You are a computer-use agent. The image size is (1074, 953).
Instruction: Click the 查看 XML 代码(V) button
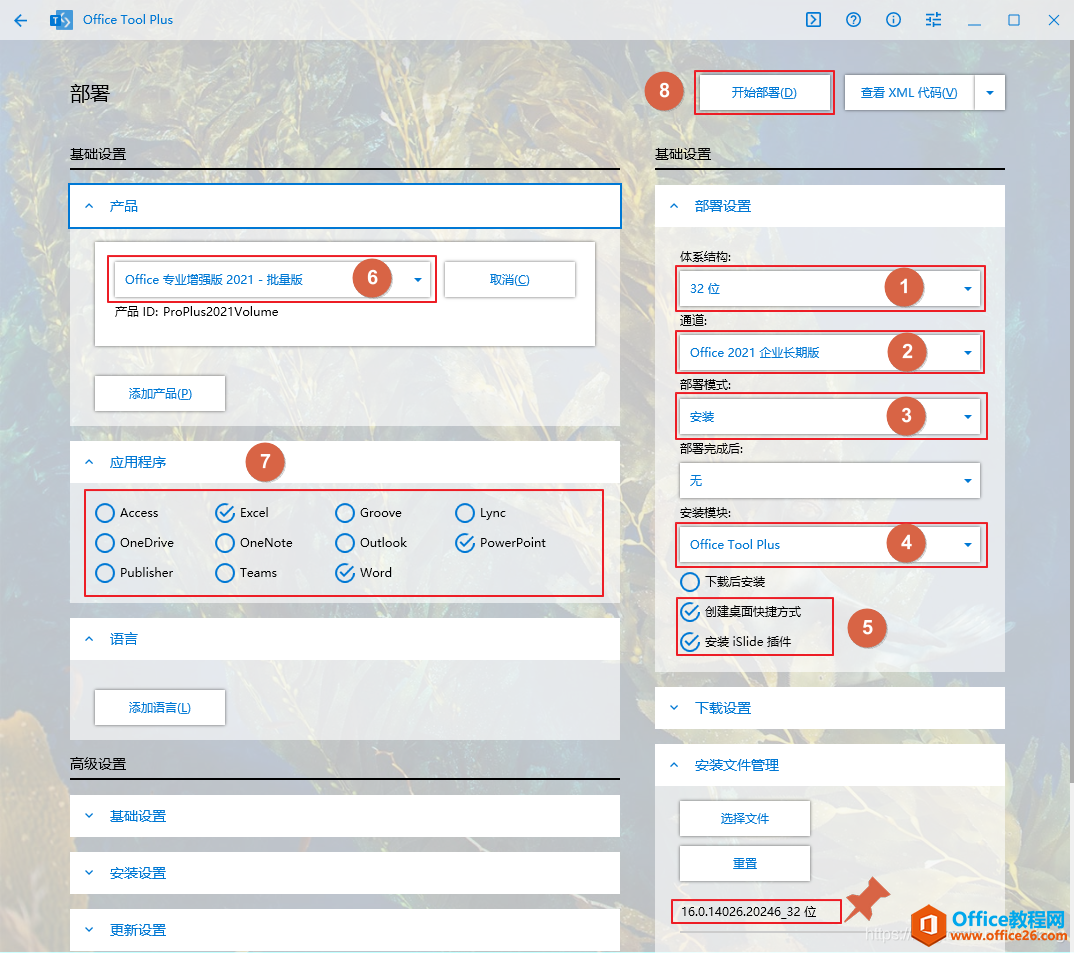pos(909,92)
